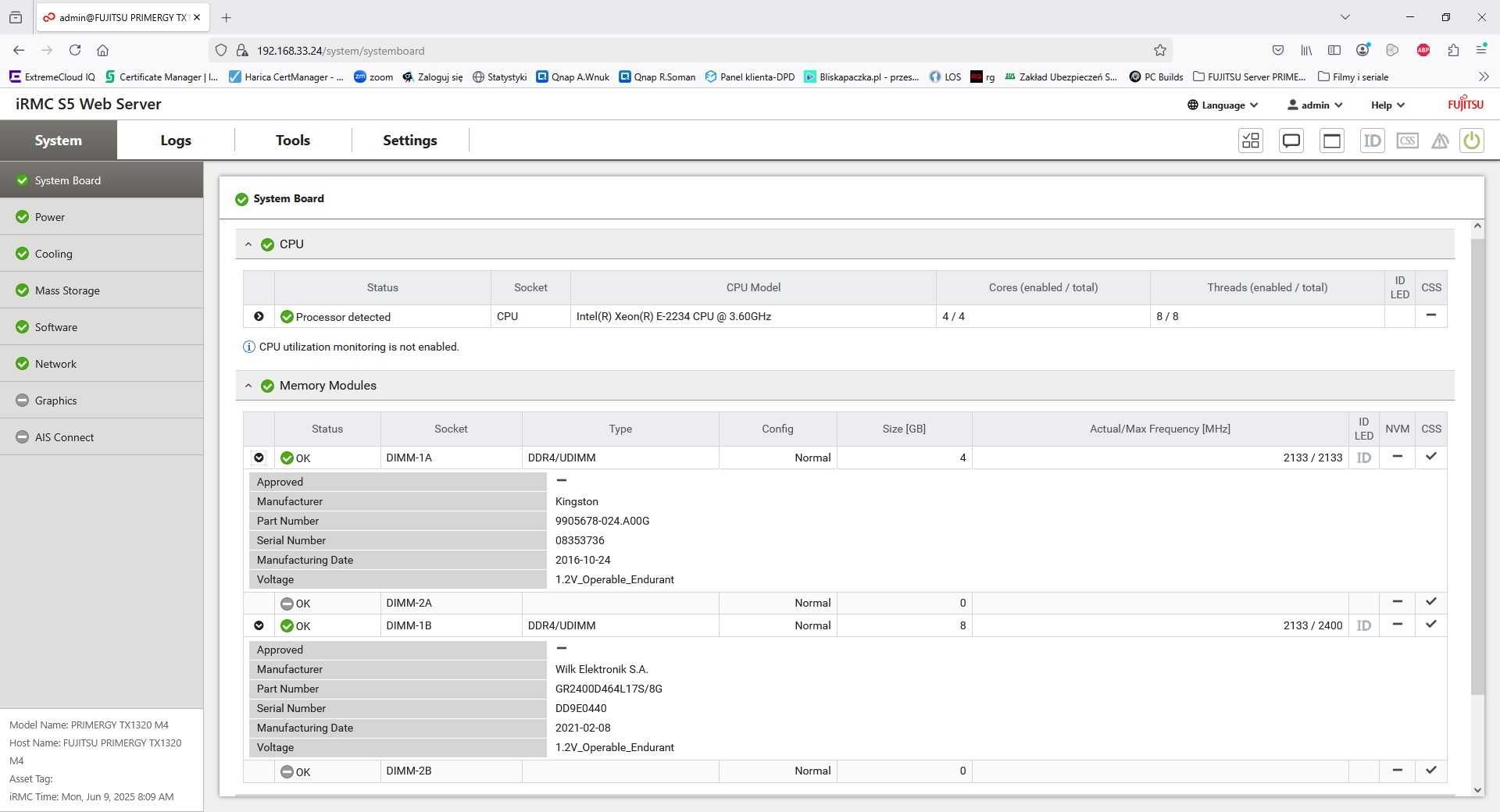Open Network in the sidebar
The image size is (1500, 812).
tap(102, 364)
